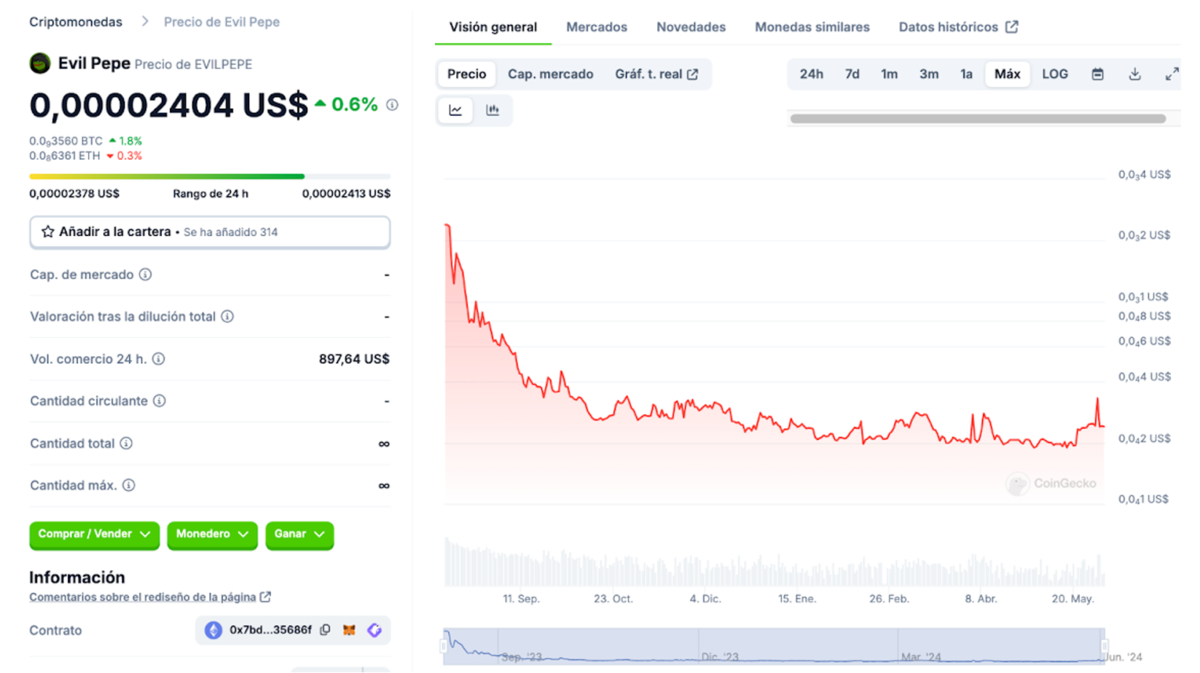Expand the Monedero dropdown
Screen dimensions: 1200x673
[212, 535]
